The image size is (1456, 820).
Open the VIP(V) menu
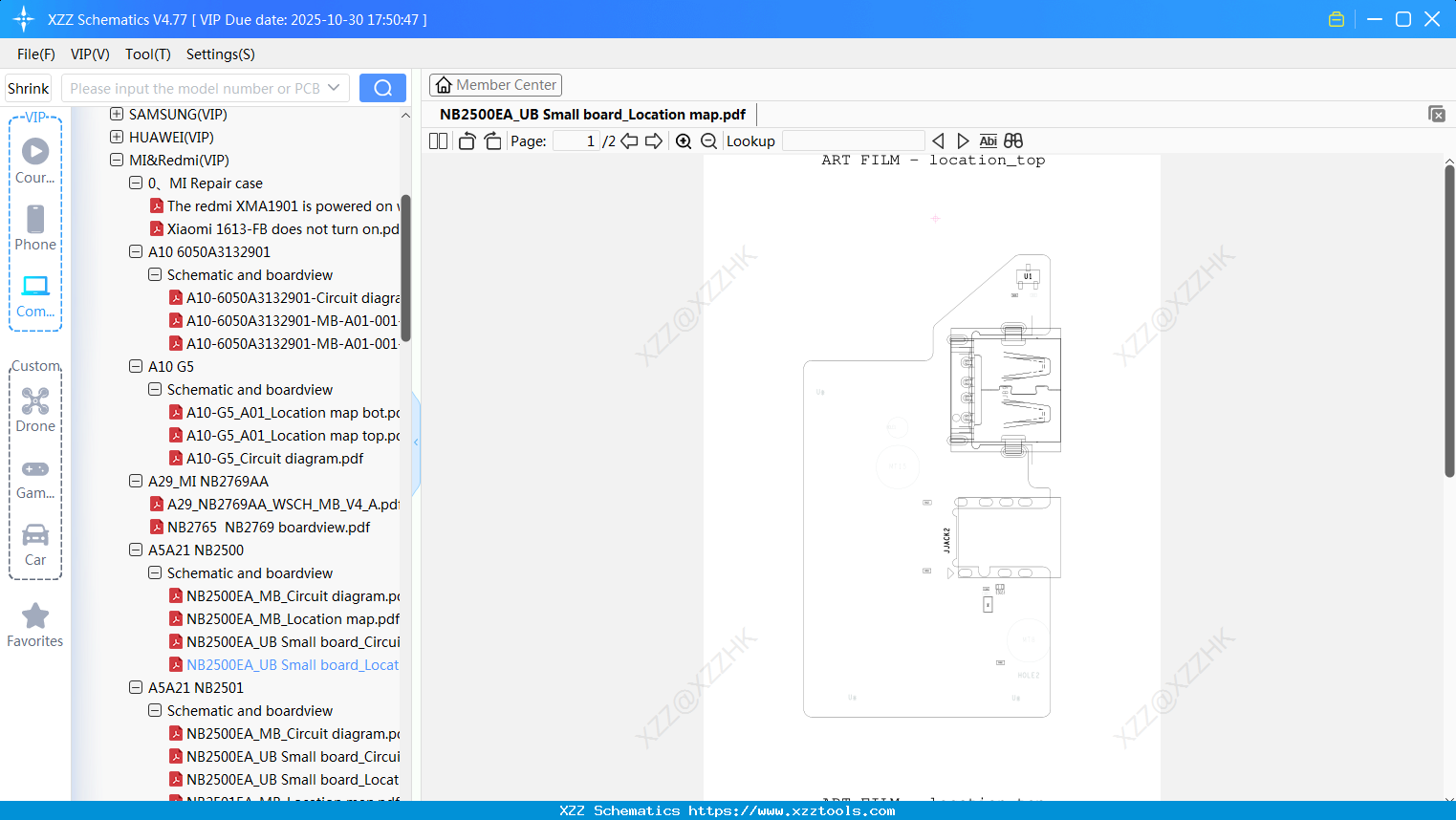(x=90, y=54)
